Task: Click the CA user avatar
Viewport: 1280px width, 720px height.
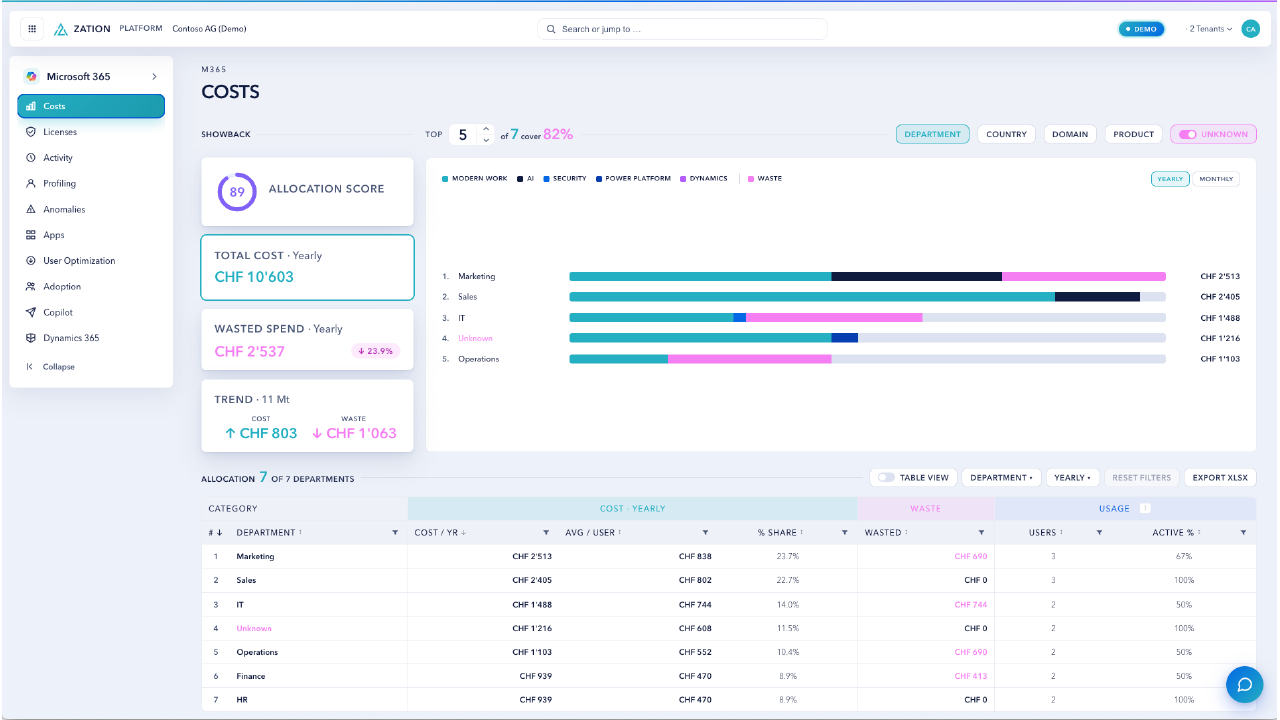Action: point(1250,29)
